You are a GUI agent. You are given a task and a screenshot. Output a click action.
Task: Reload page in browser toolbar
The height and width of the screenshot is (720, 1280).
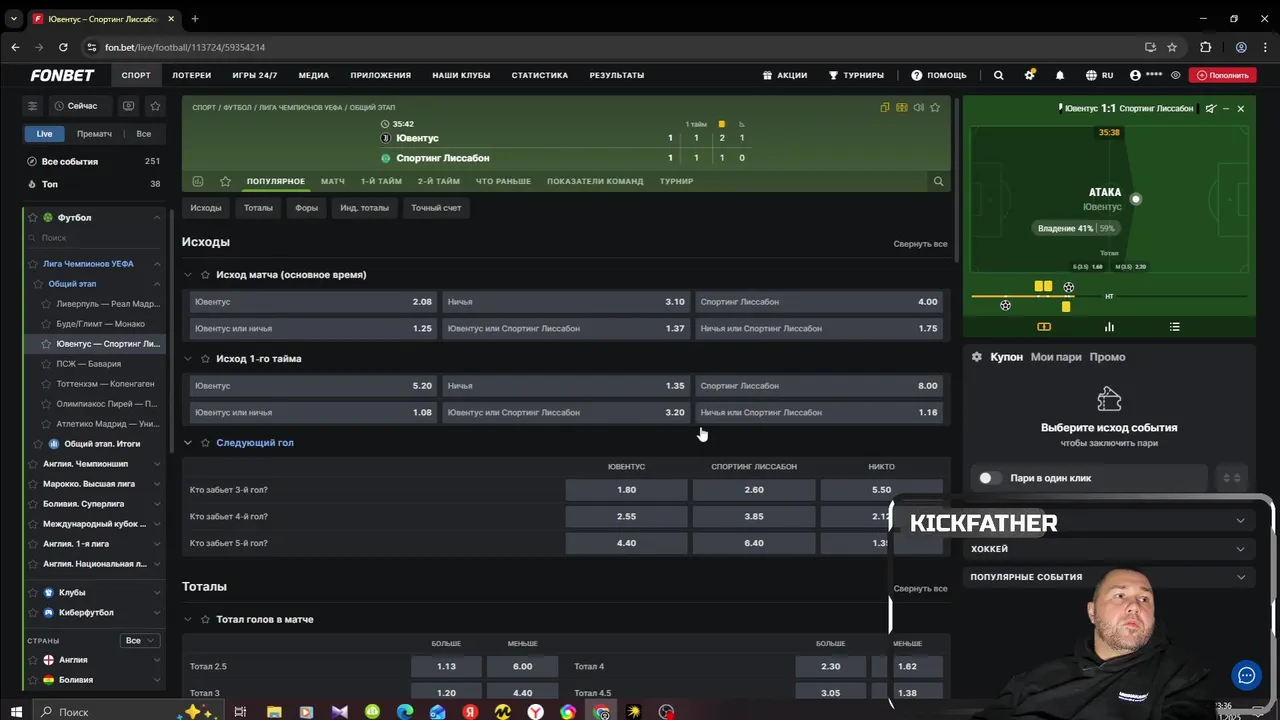point(63,47)
